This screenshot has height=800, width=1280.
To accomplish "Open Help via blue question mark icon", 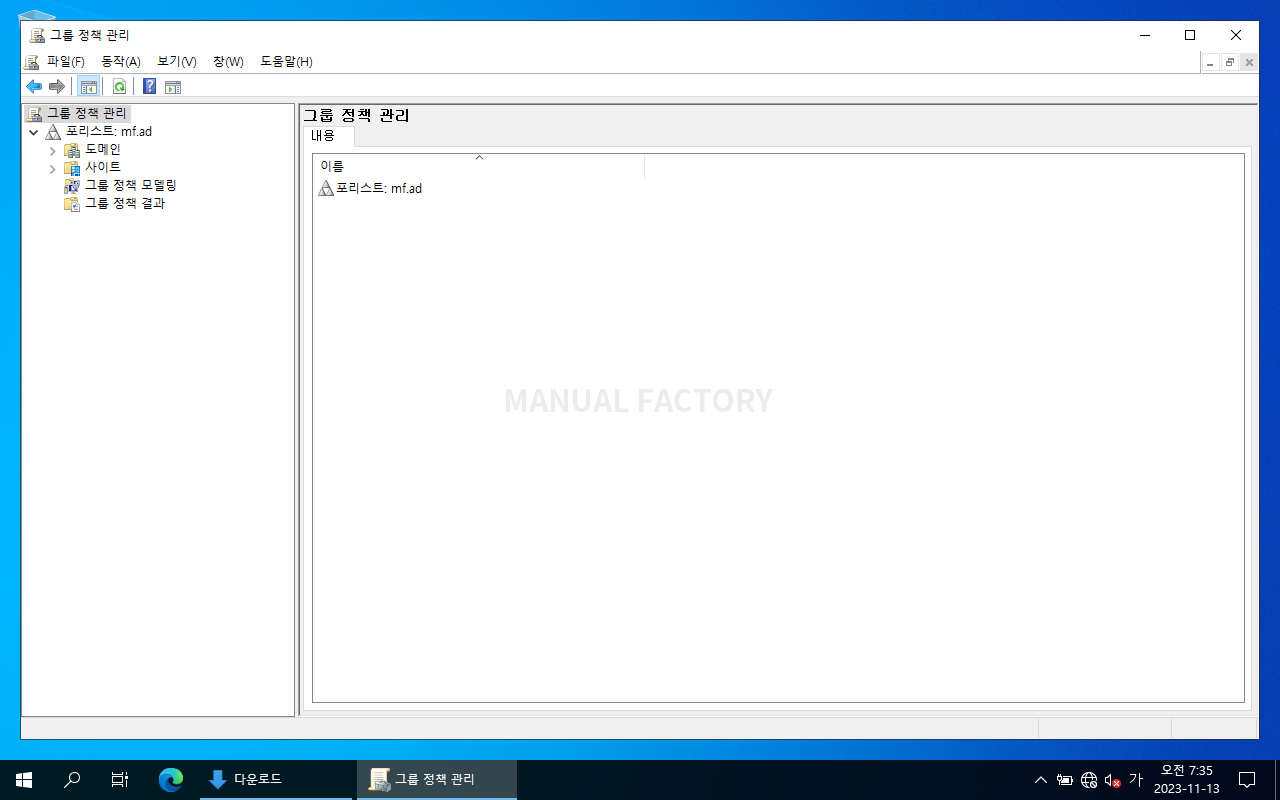I will point(149,87).
